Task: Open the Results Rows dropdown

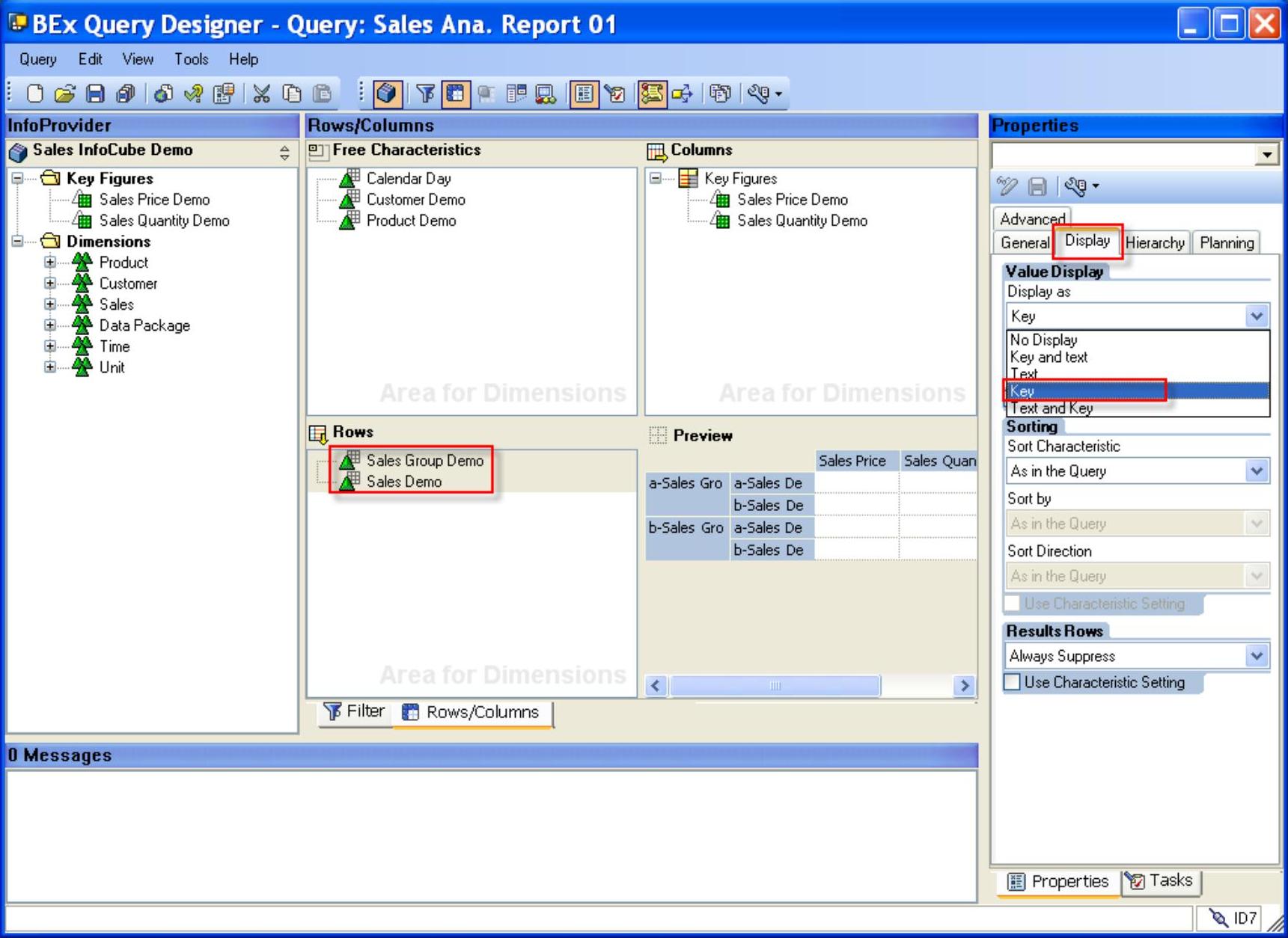Action: click(x=1257, y=656)
